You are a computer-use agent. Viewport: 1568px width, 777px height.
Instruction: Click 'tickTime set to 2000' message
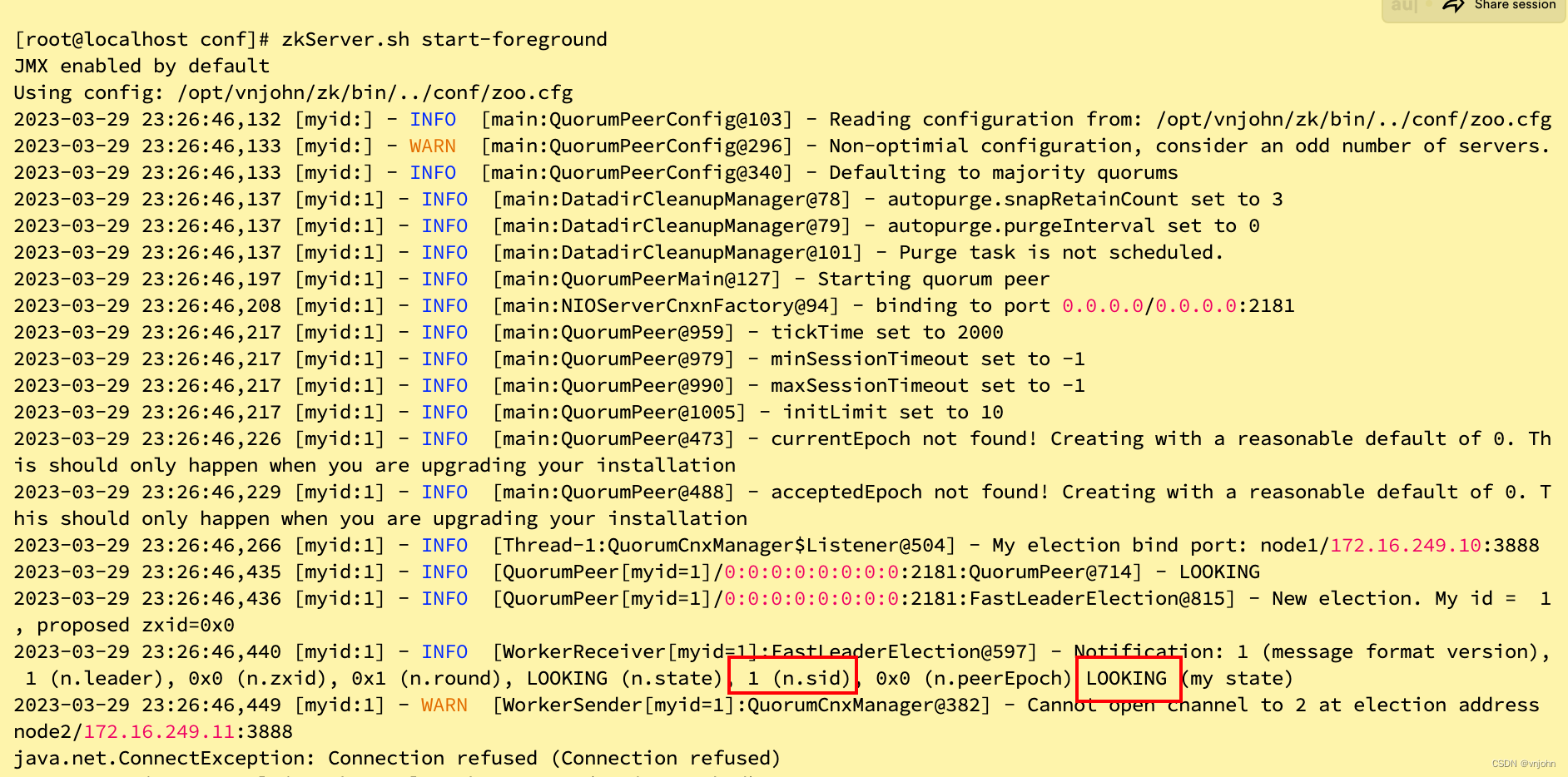pos(887,332)
